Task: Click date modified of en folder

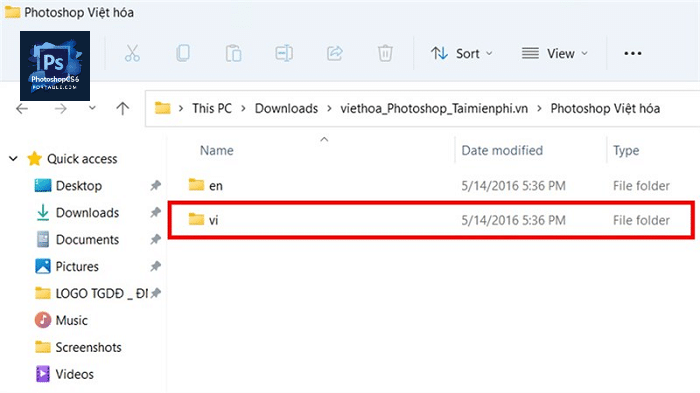Action: (x=513, y=186)
